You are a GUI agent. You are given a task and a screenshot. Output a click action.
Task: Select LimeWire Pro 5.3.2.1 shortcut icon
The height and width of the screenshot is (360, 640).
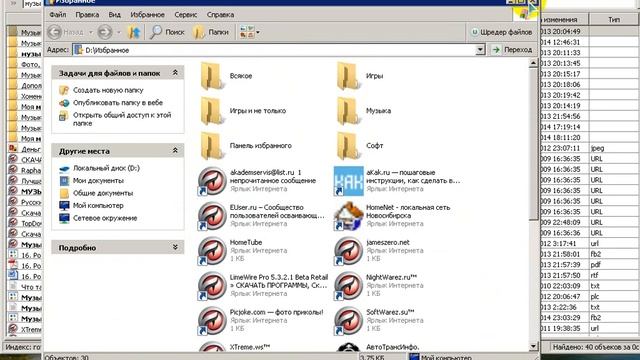coord(212,285)
